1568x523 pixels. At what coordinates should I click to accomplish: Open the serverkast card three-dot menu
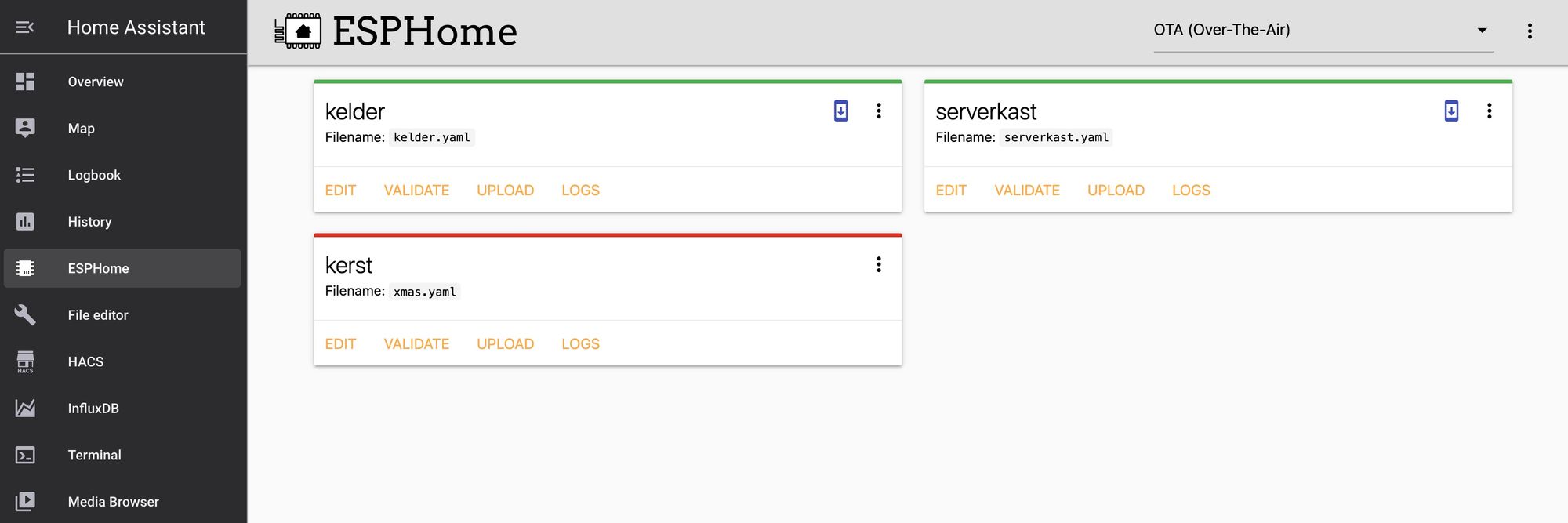(1489, 111)
